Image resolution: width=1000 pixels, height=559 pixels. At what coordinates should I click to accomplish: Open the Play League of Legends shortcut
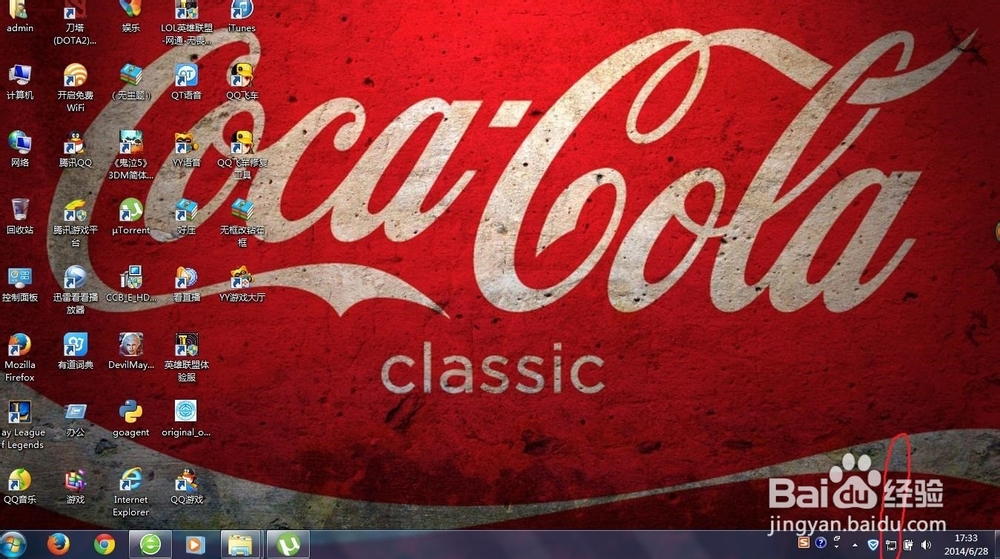click(x=21, y=425)
